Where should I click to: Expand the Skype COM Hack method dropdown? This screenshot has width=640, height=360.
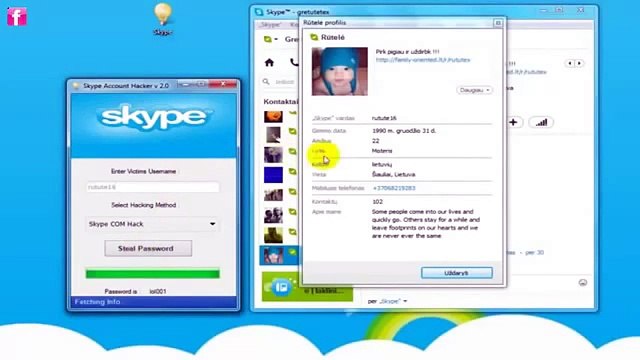tap(152, 224)
